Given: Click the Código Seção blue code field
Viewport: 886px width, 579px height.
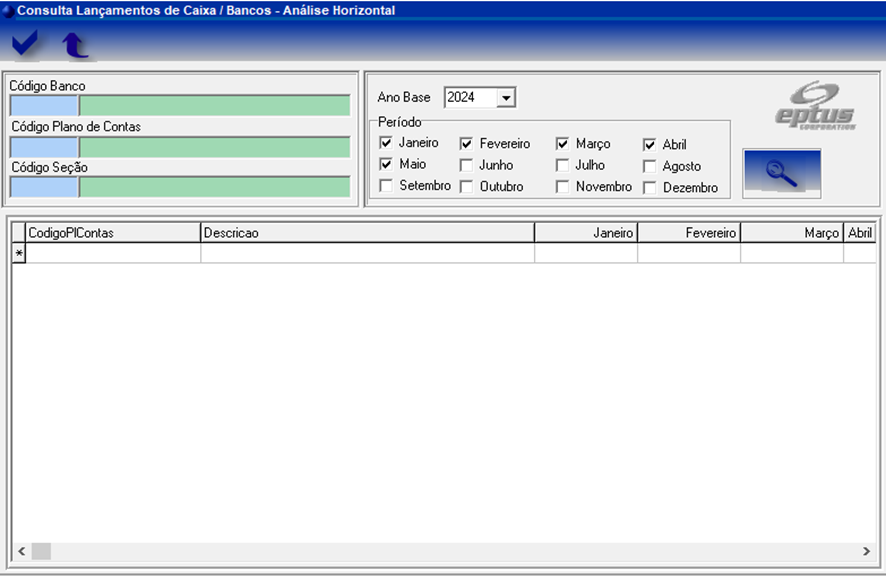Looking at the screenshot, I should 44,187.
